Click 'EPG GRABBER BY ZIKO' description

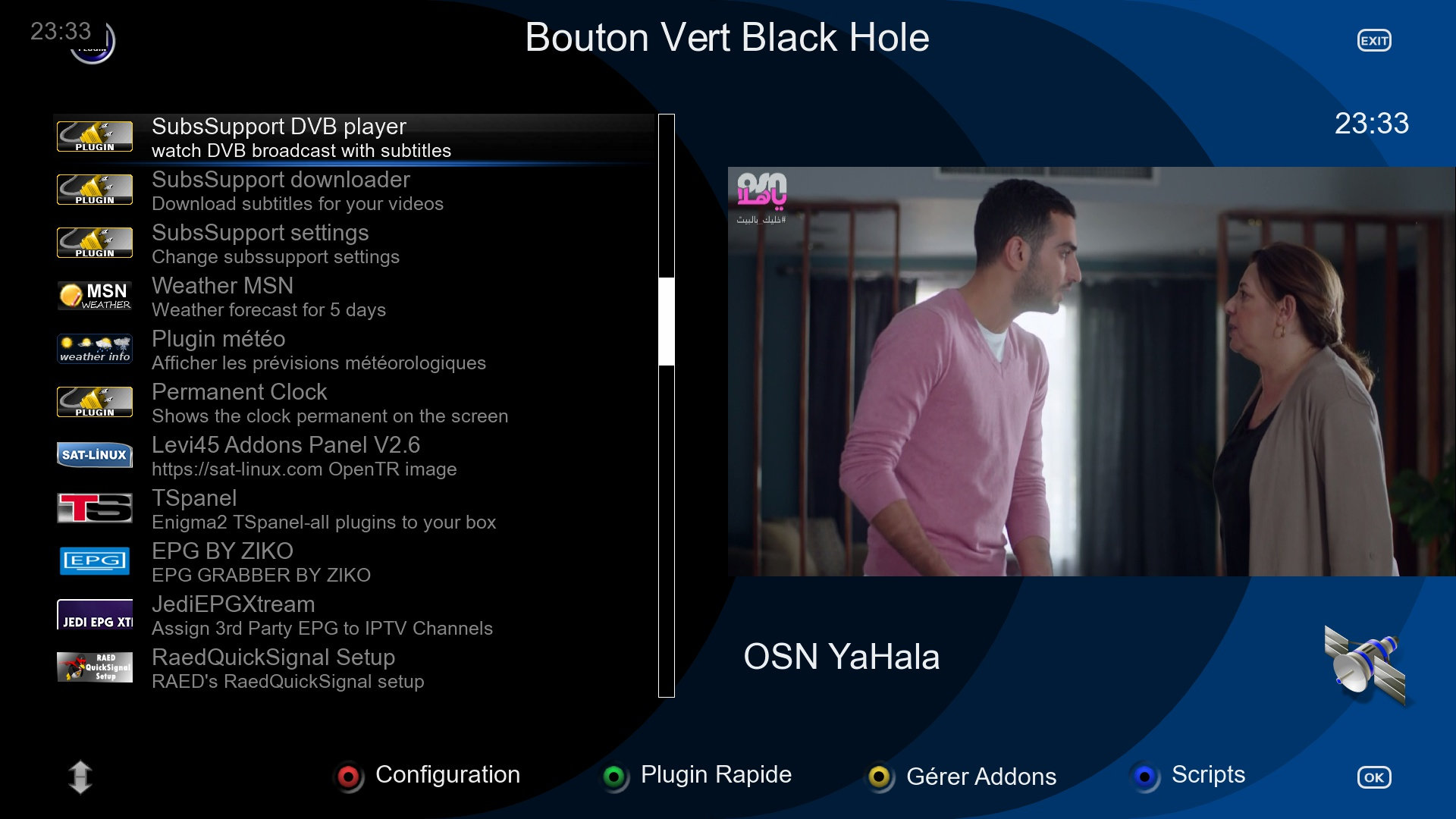[261, 576]
